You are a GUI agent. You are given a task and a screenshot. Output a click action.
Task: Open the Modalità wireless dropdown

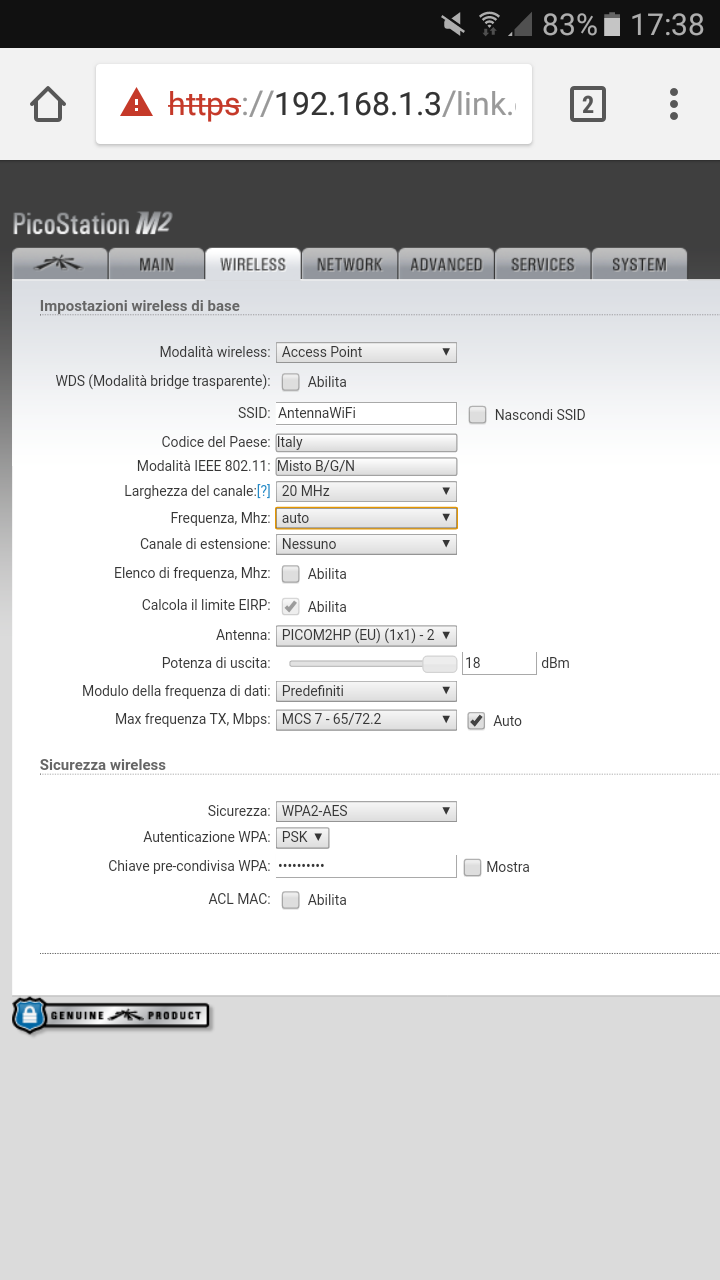tap(366, 352)
